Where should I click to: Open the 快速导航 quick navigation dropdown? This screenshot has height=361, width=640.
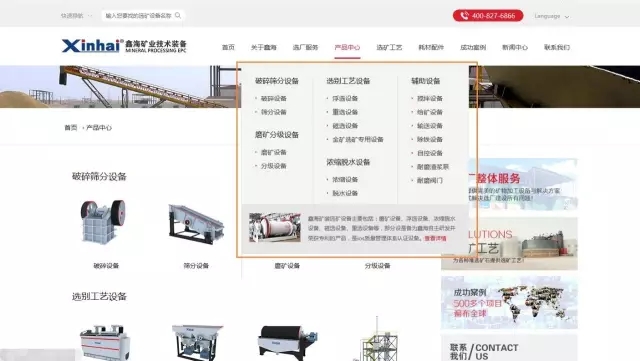click(76, 16)
